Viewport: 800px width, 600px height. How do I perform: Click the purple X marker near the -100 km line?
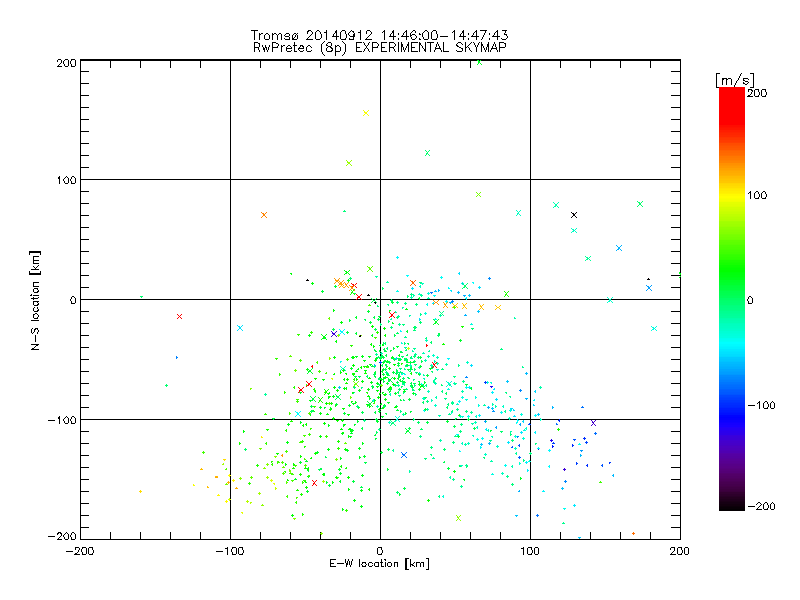point(593,423)
